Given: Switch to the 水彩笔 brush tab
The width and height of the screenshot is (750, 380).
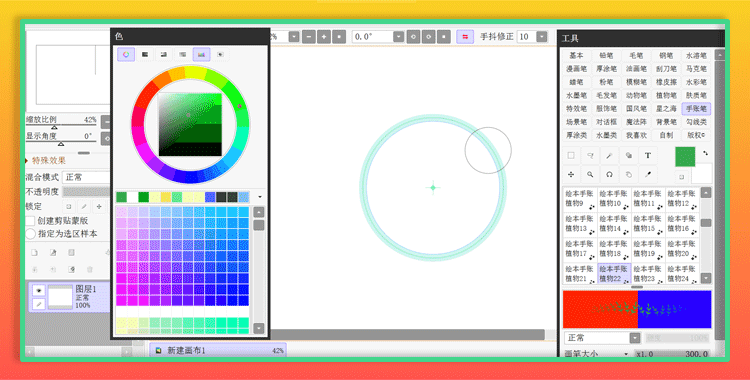Looking at the screenshot, I should [x=696, y=82].
